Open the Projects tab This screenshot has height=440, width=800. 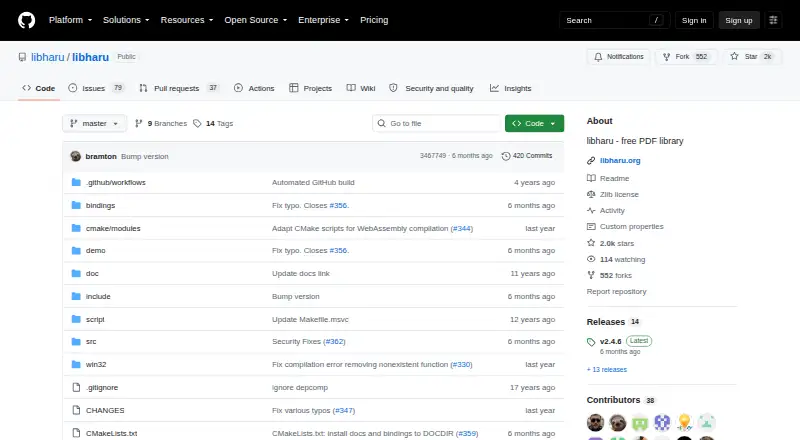coord(310,88)
